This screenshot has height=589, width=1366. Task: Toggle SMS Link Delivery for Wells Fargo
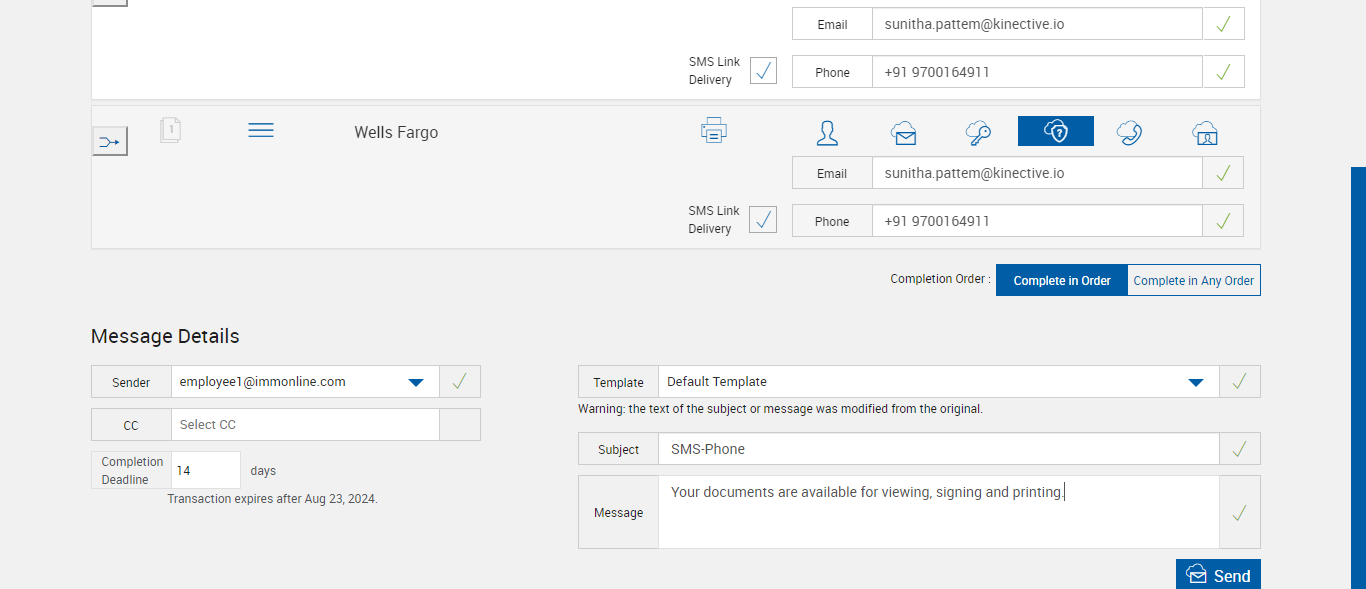(763, 219)
